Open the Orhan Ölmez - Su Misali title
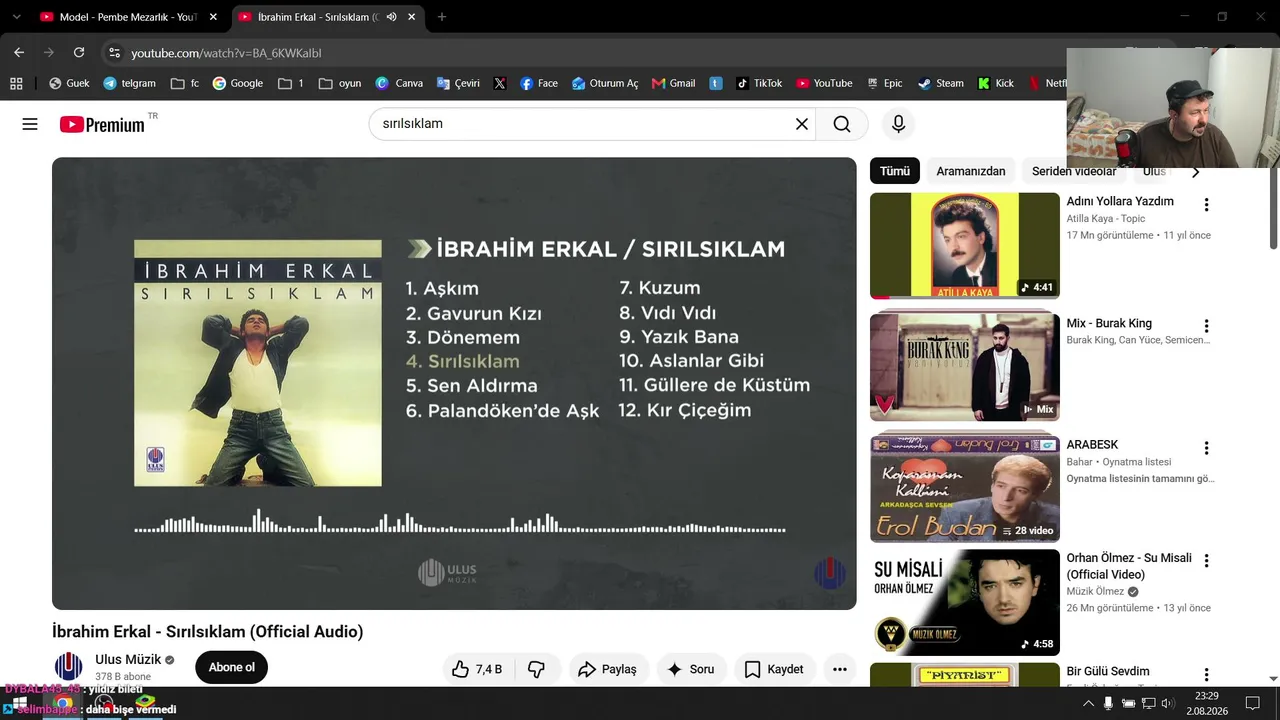The height and width of the screenshot is (720, 1280). [x=1129, y=566]
